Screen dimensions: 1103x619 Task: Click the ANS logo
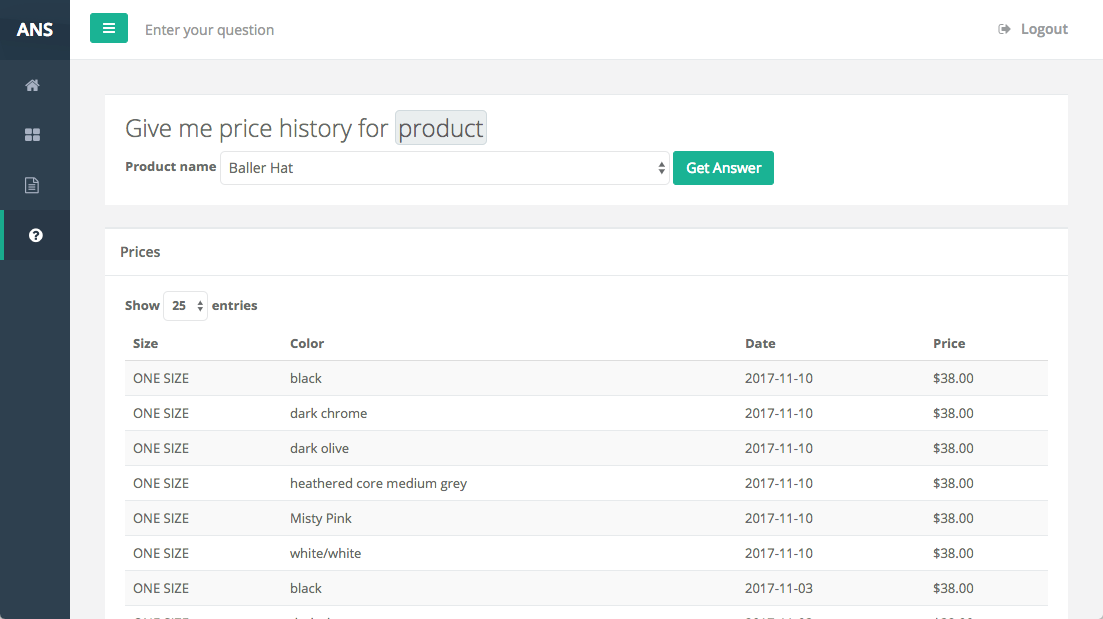click(35, 29)
